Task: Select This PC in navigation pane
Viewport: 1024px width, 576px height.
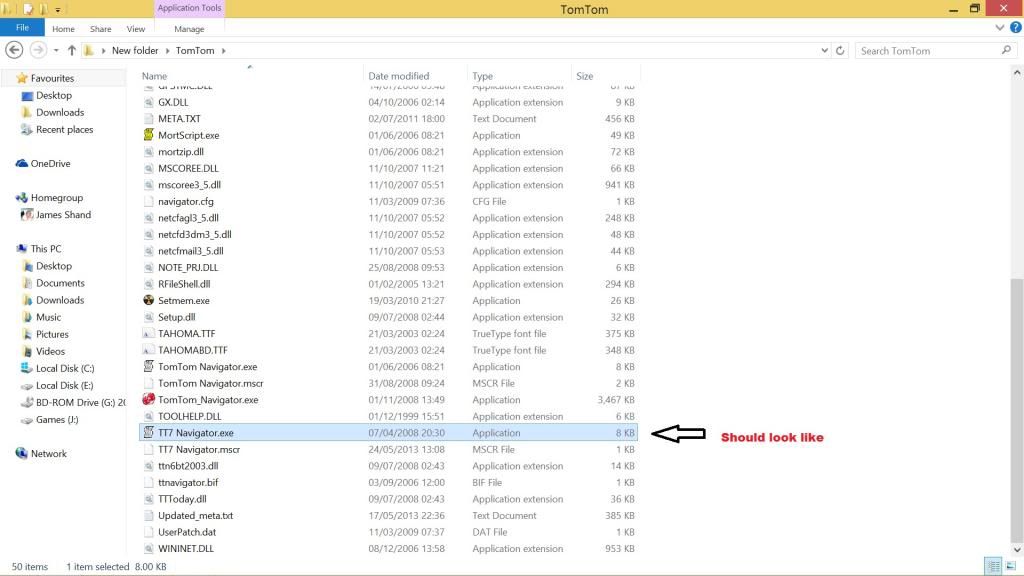Action: [46, 249]
